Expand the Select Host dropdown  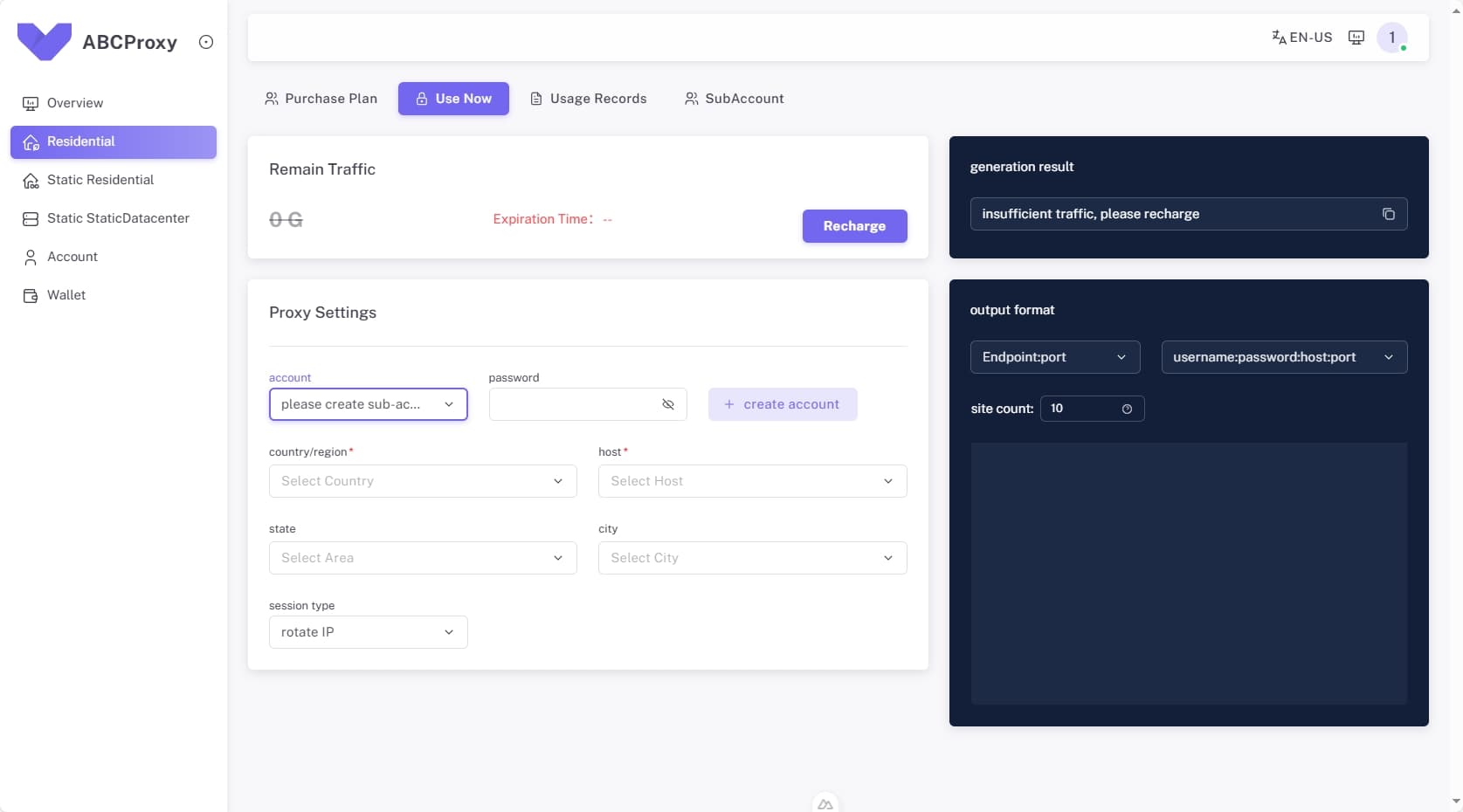[752, 481]
